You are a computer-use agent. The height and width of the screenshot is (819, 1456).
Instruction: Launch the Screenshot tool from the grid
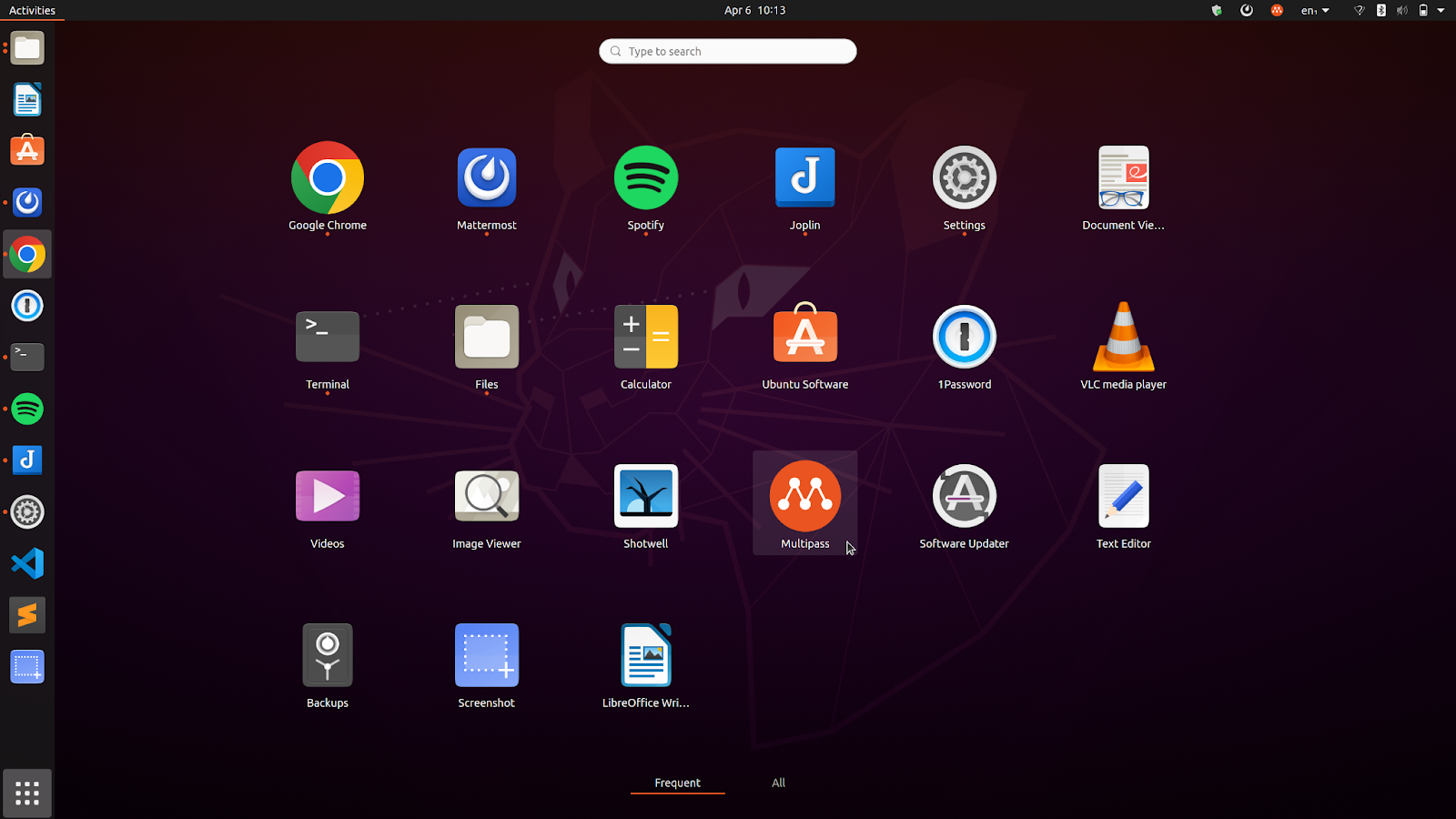486,656
